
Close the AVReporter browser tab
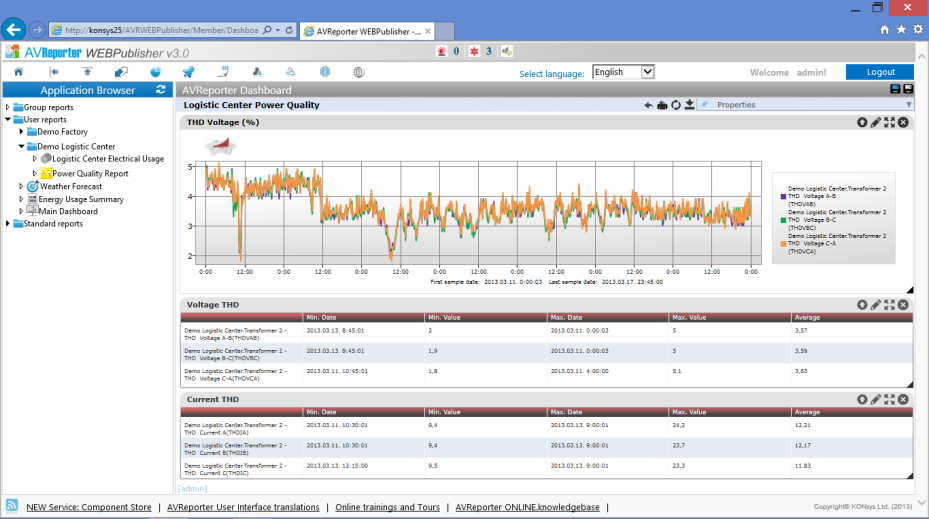428,31
